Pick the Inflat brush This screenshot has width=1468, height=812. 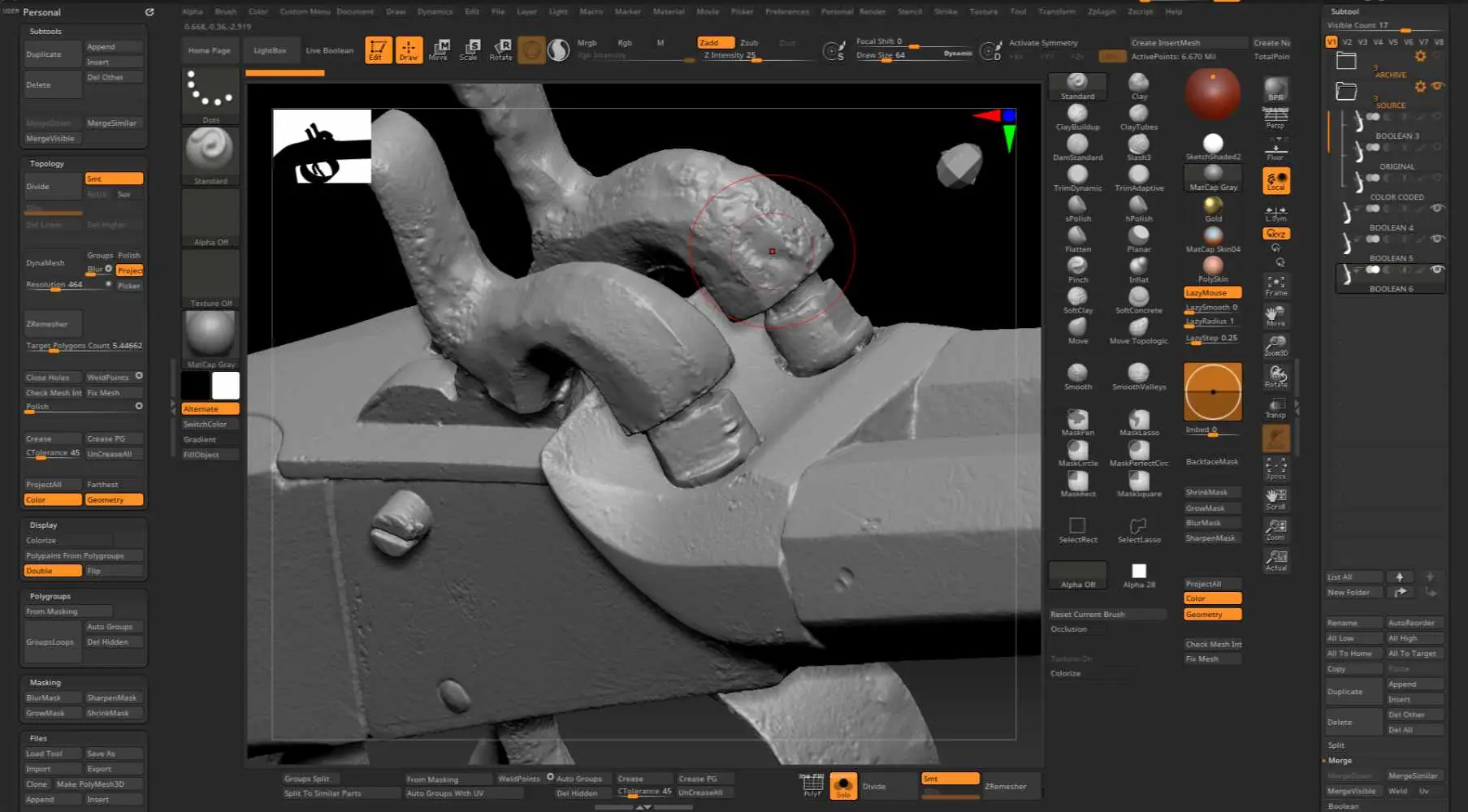pos(1139,270)
